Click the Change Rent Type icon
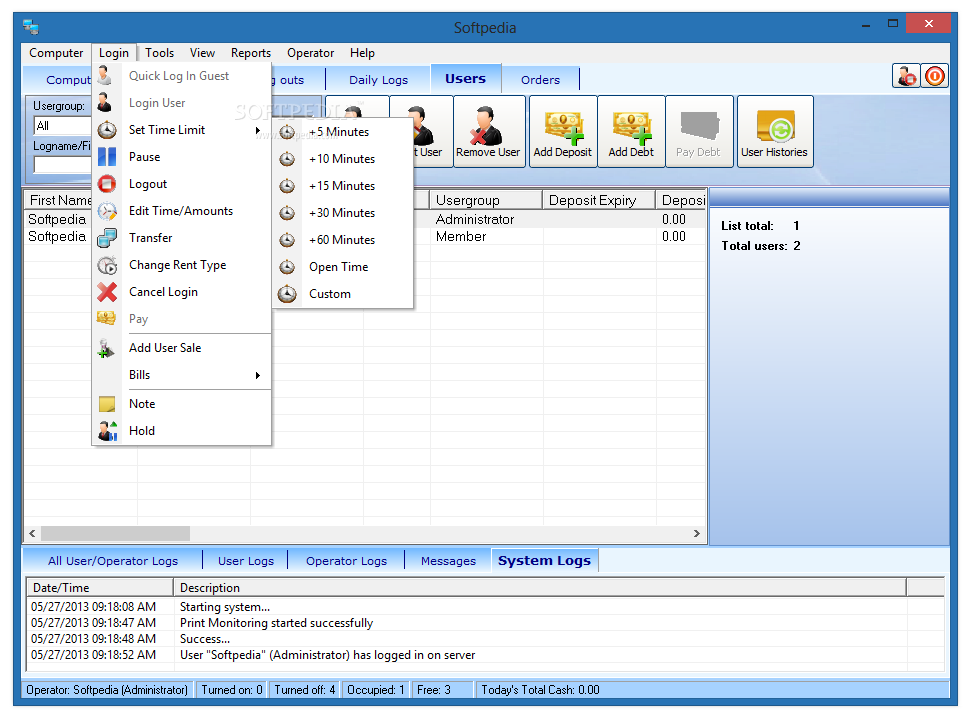Screen dimensions: 975x725 pos(107,265)
